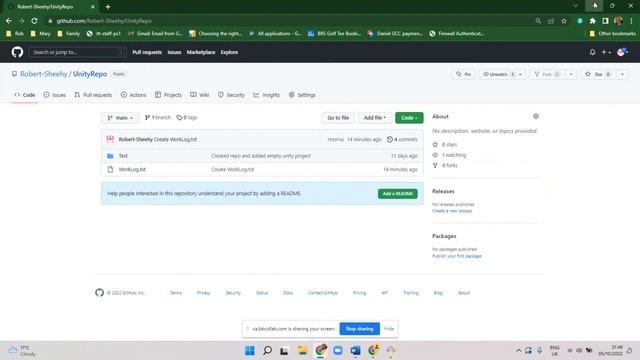View the Insights tab

click(x=267, y=95)
